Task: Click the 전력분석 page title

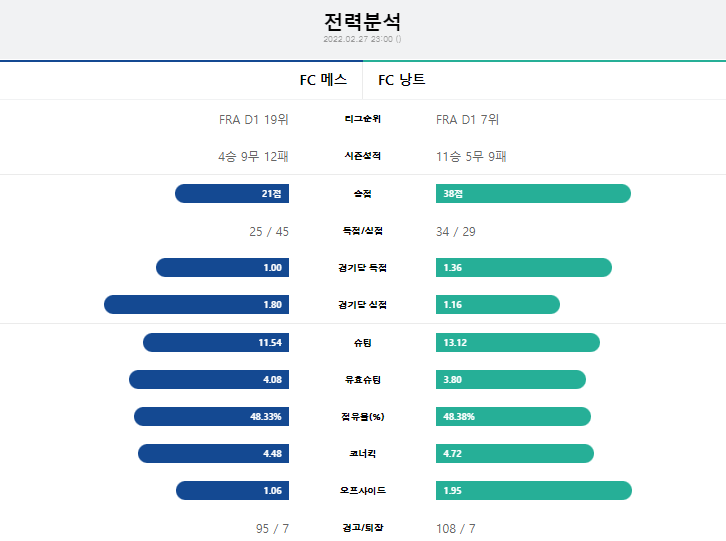Action: (362, 21)
